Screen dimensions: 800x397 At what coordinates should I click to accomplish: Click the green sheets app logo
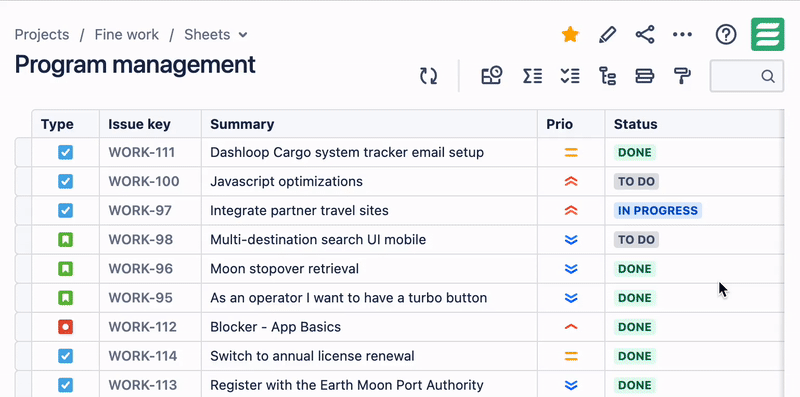pyautogui.click(x=767, y=34)
